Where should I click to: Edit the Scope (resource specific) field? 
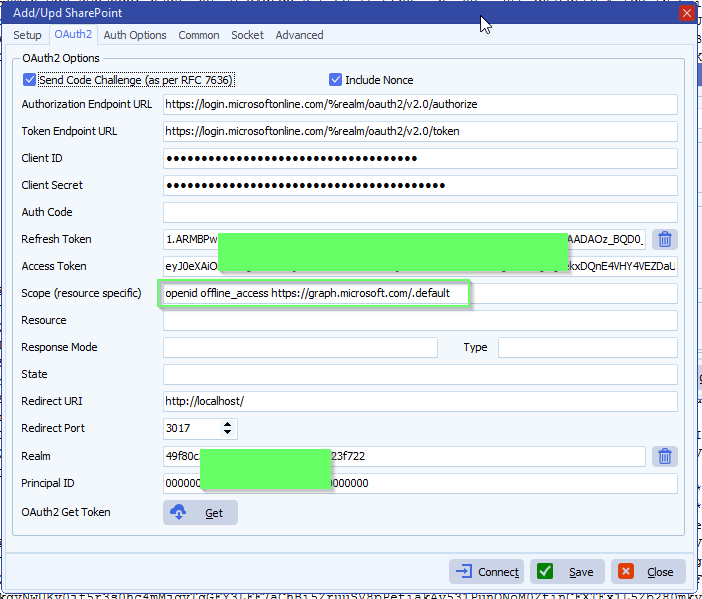[420, 293]
